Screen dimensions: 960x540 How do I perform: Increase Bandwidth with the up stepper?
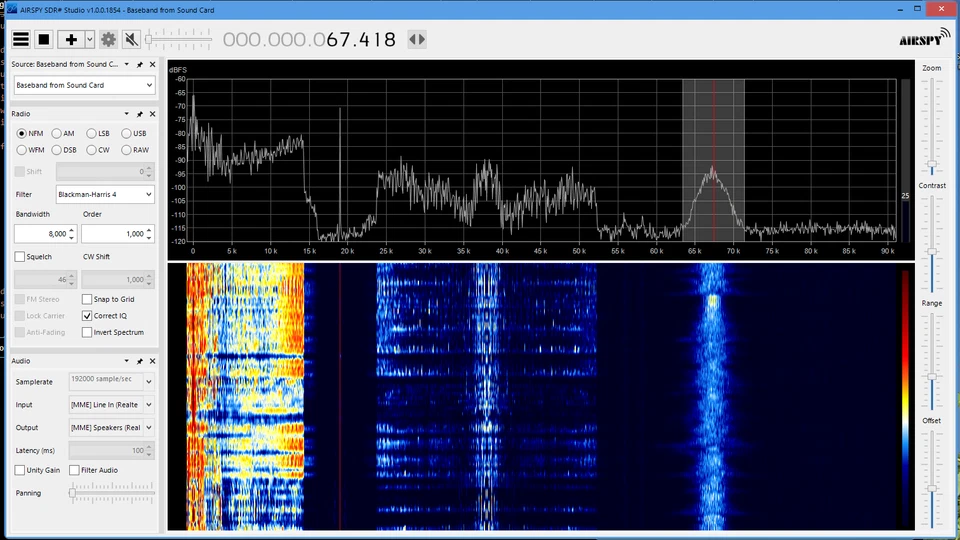coord(72,230)
